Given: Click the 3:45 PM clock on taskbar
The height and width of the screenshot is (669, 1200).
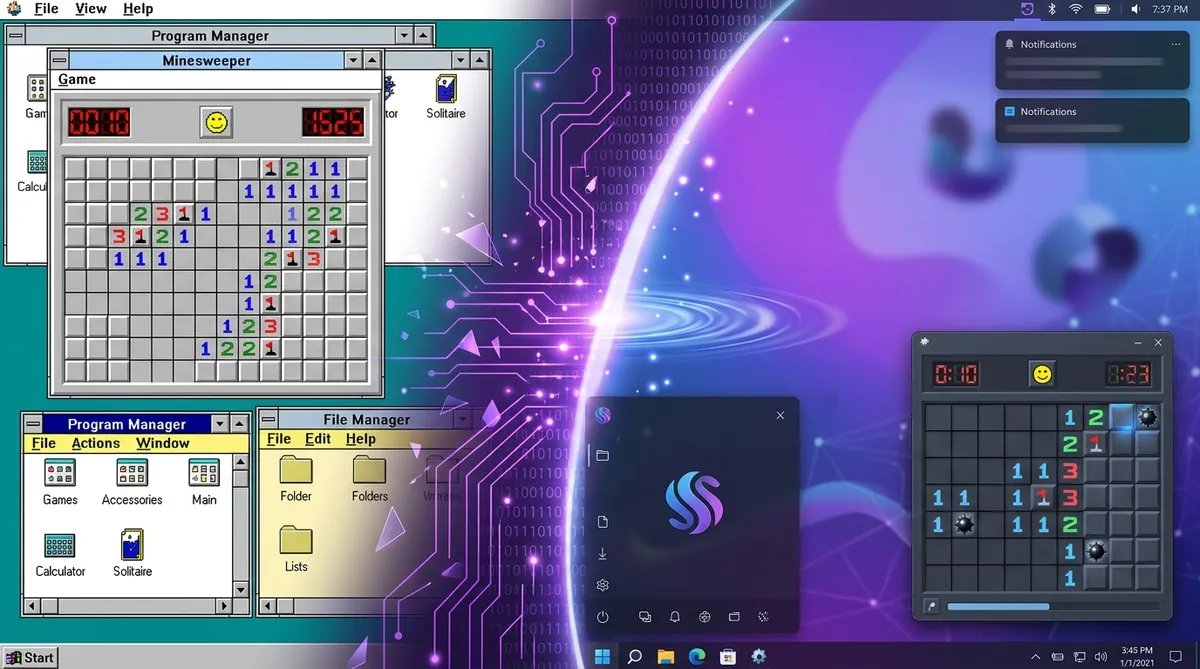Looking at the screenshot, I should [x=1137, y=651].
